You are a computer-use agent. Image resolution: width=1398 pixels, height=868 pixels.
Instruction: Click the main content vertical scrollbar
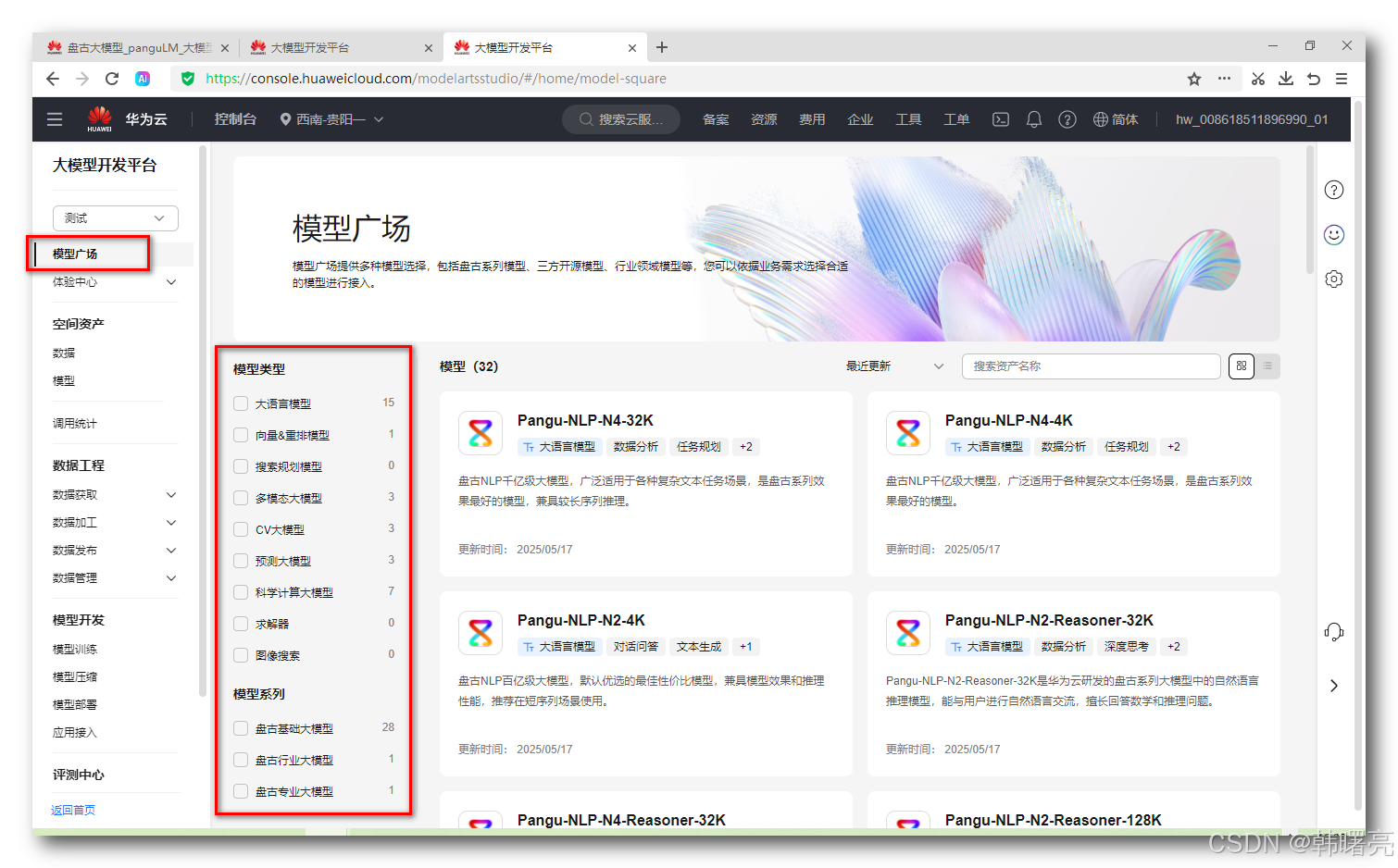[x=1309, y=211]
